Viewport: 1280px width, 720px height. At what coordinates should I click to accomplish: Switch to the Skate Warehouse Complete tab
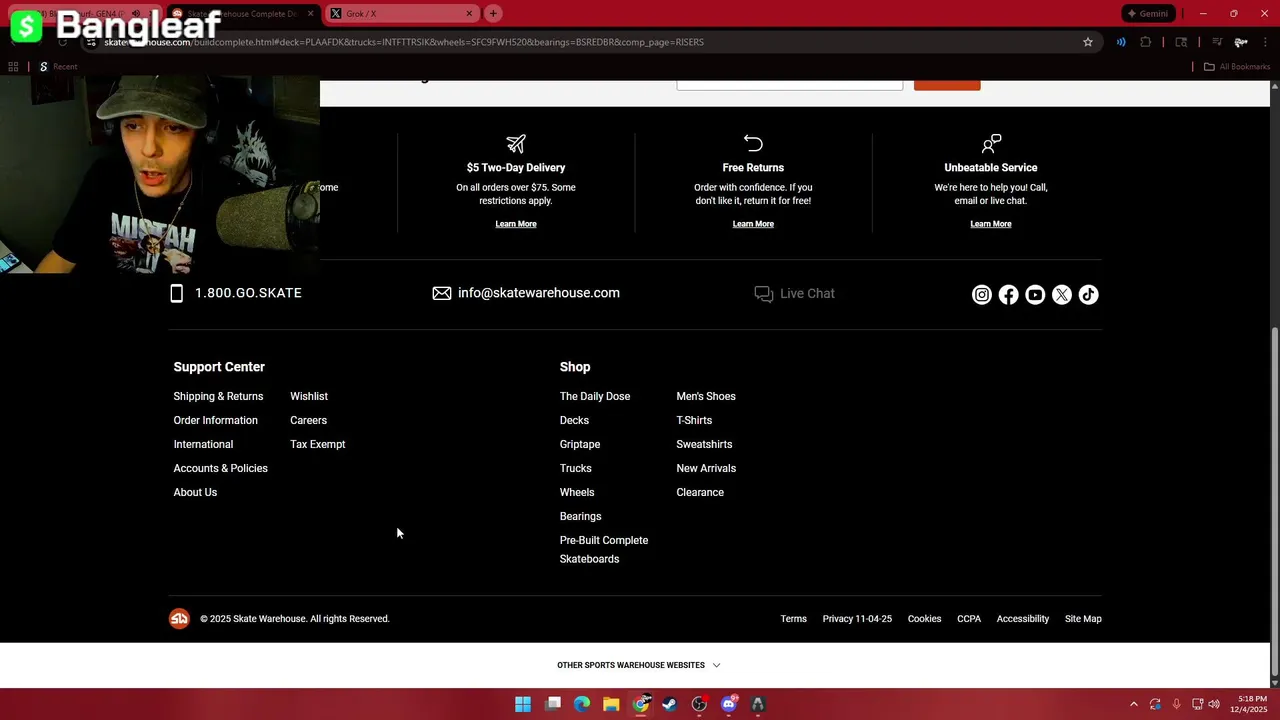click(x=242, y=14)
